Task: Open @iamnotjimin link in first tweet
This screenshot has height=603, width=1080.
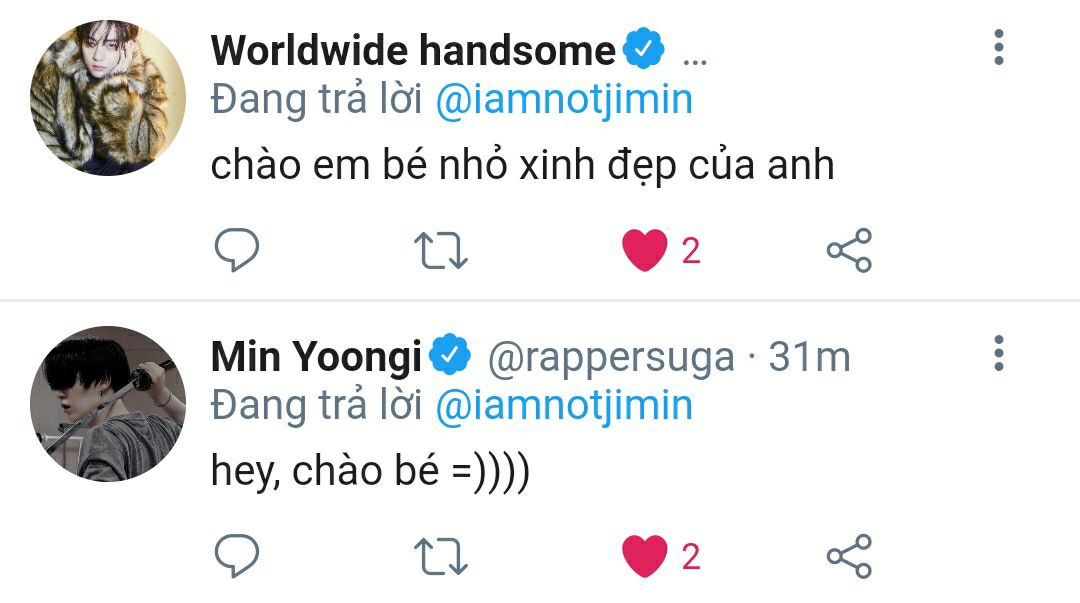Action: 564,100
